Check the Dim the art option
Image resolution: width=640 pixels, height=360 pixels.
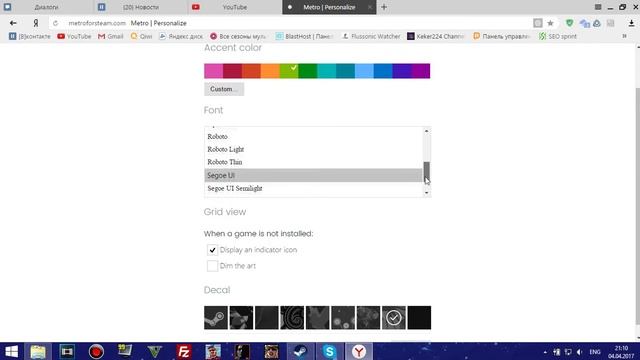[212, 266]
